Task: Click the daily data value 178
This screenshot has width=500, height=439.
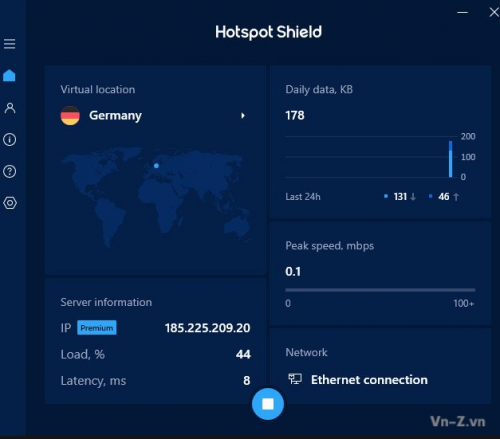Action: (295, 115)
